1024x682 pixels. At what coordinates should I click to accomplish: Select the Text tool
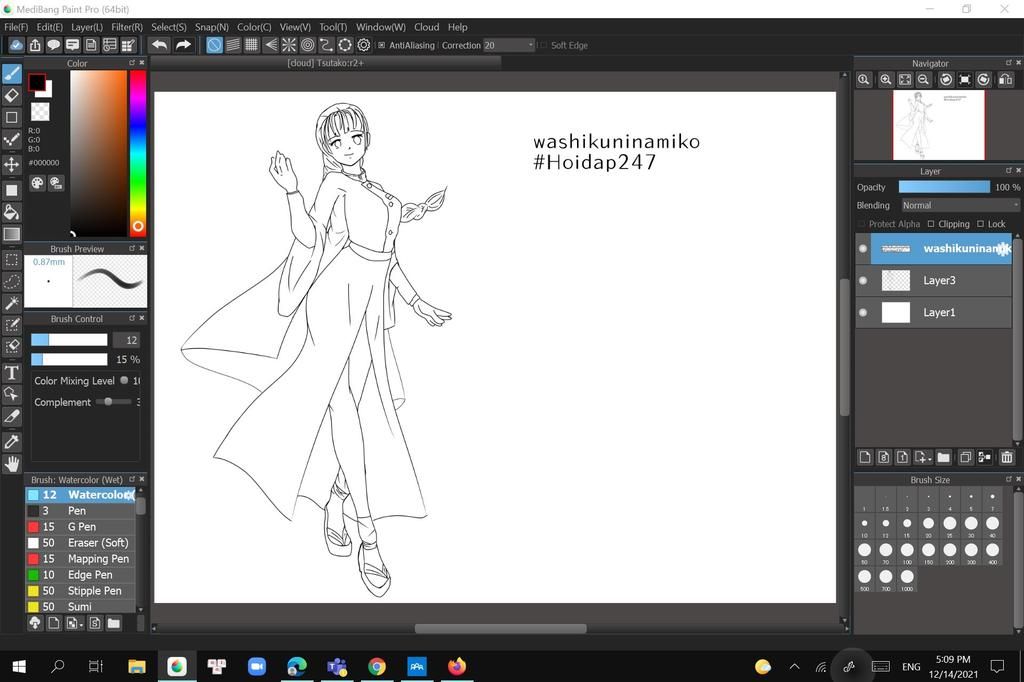click(x=12, y=372)
